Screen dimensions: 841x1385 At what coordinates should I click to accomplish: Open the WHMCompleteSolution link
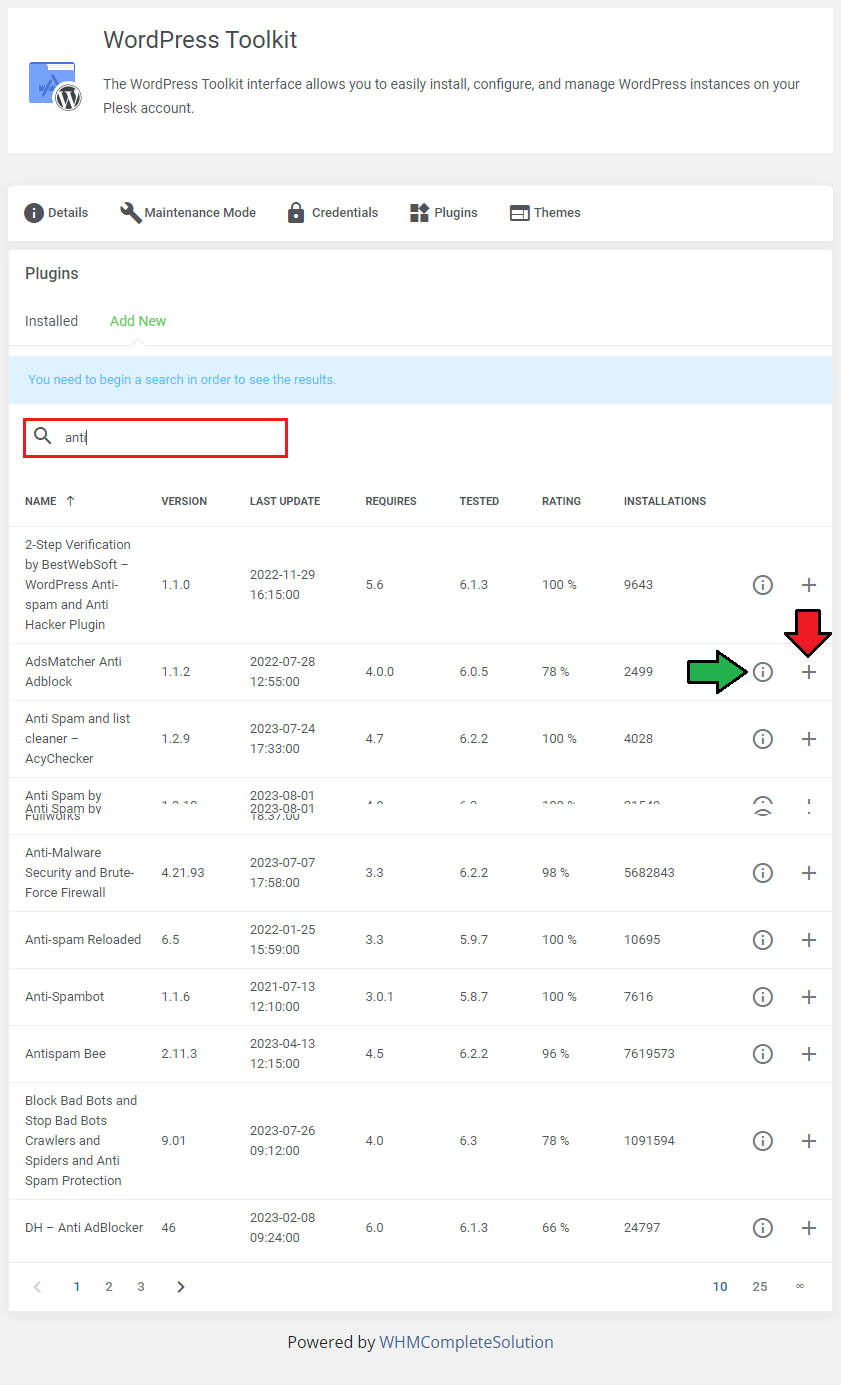pyautogui.click(x=466, y=1342)
